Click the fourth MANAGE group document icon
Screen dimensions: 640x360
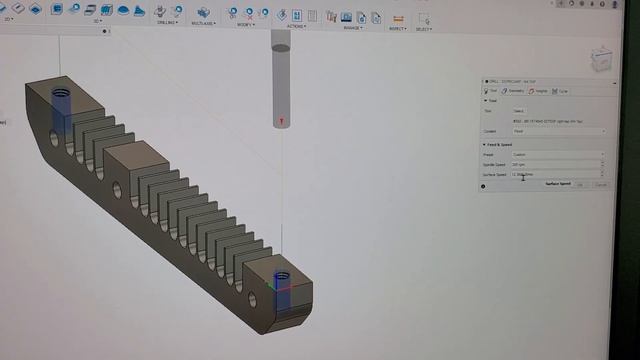pos(376,18)
